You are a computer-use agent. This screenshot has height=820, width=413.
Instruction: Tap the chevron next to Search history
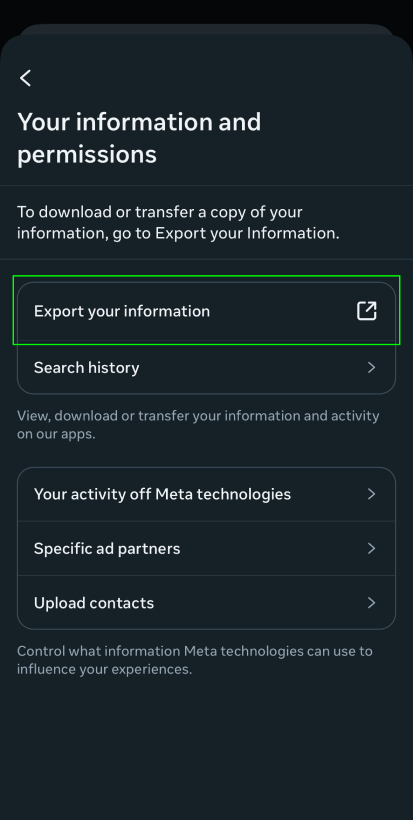(x=371, y=368)
